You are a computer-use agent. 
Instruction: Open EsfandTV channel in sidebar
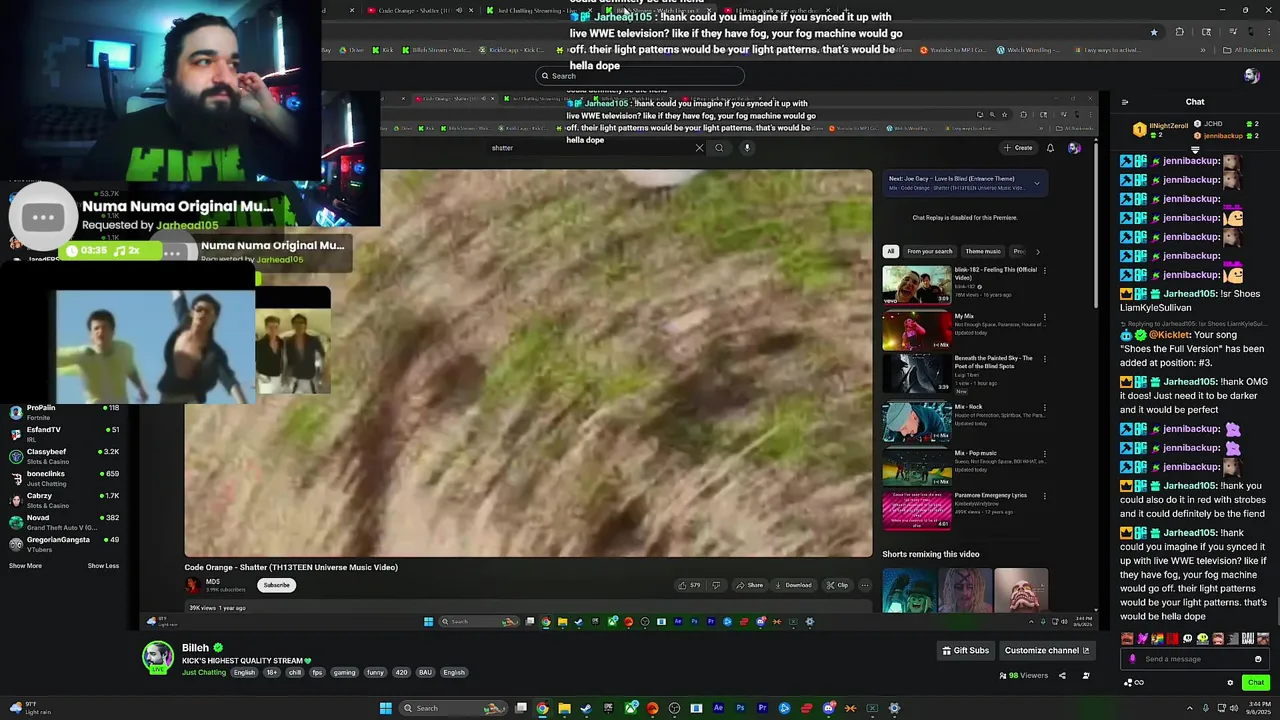click(x=65, y=434)
